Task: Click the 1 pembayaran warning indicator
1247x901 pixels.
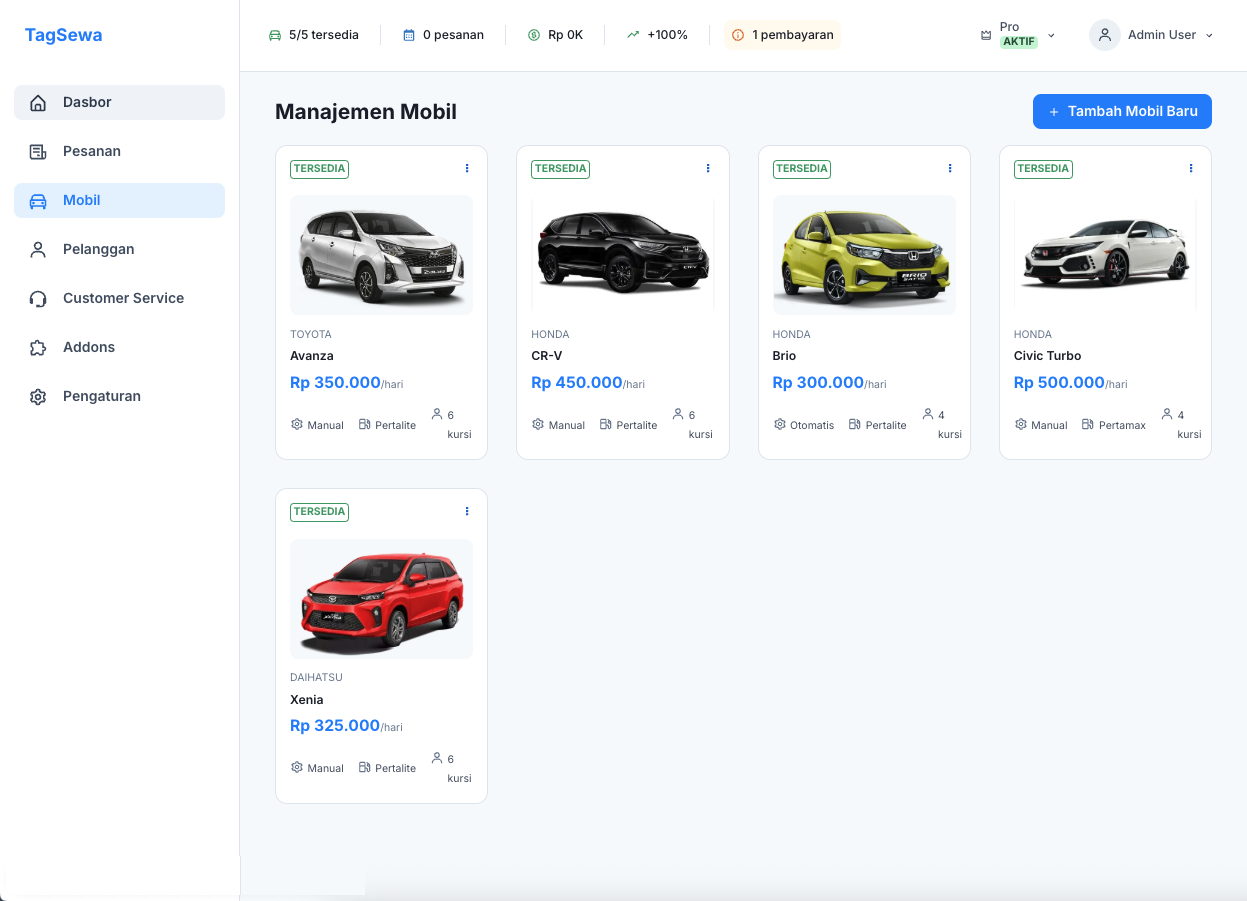Action: point(782,34)
